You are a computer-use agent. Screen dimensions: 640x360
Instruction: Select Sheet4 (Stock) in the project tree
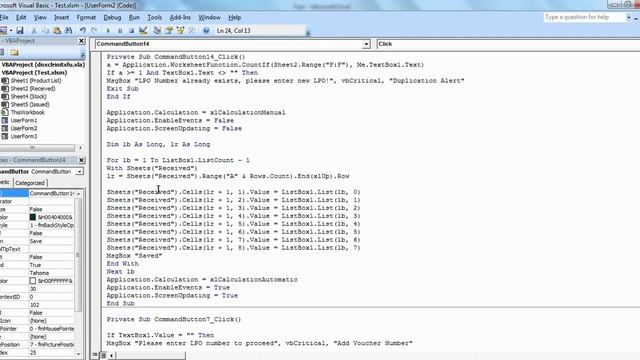[28, 96]
